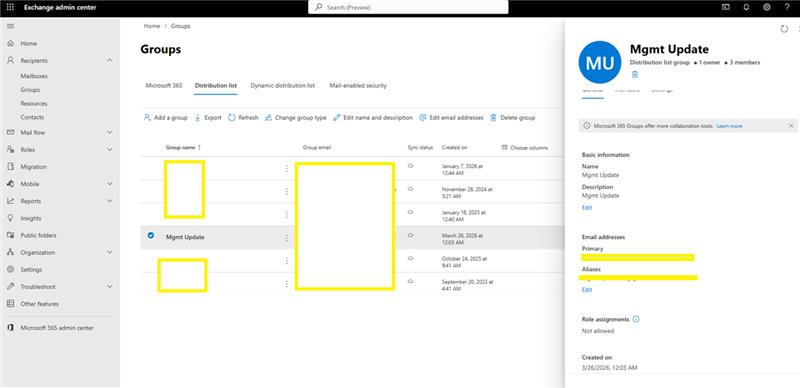
Task: Click Learn more link in banner
Action: click(729, 126)
